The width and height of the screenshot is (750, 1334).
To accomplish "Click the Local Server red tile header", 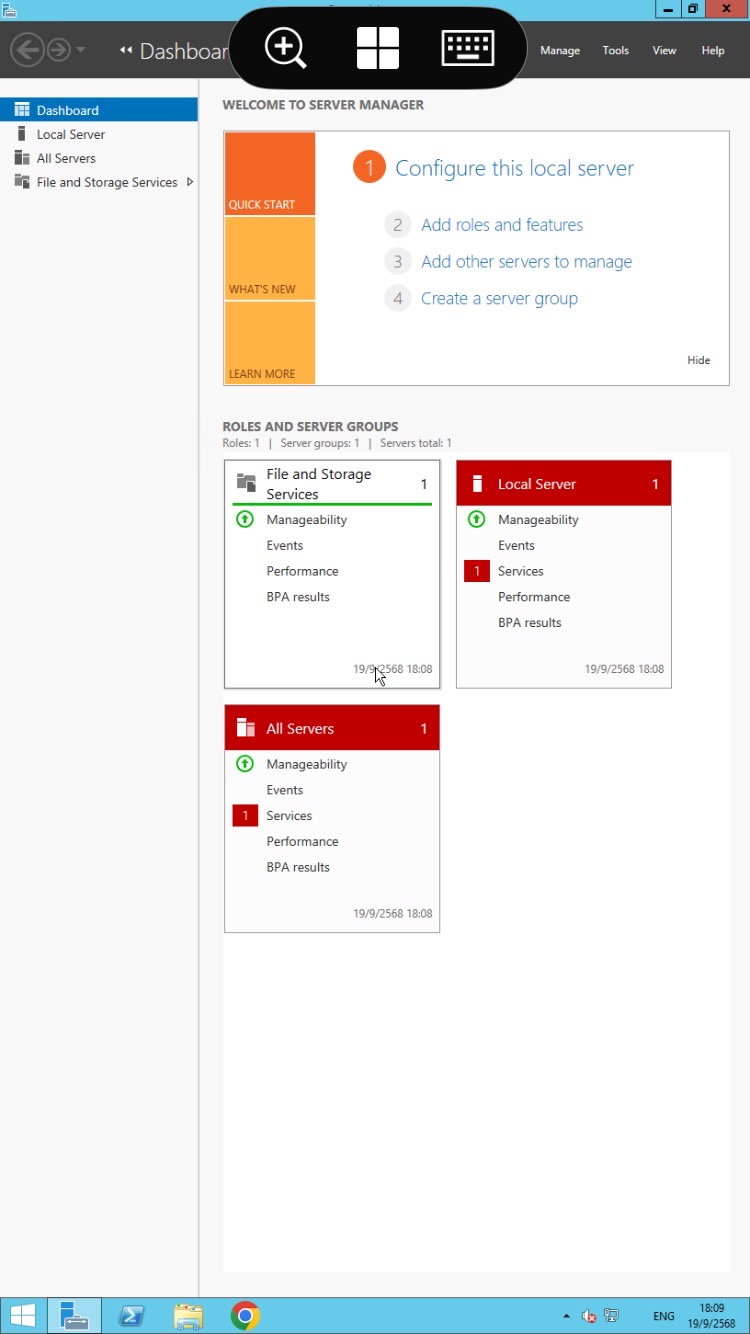I will [564, 484].
